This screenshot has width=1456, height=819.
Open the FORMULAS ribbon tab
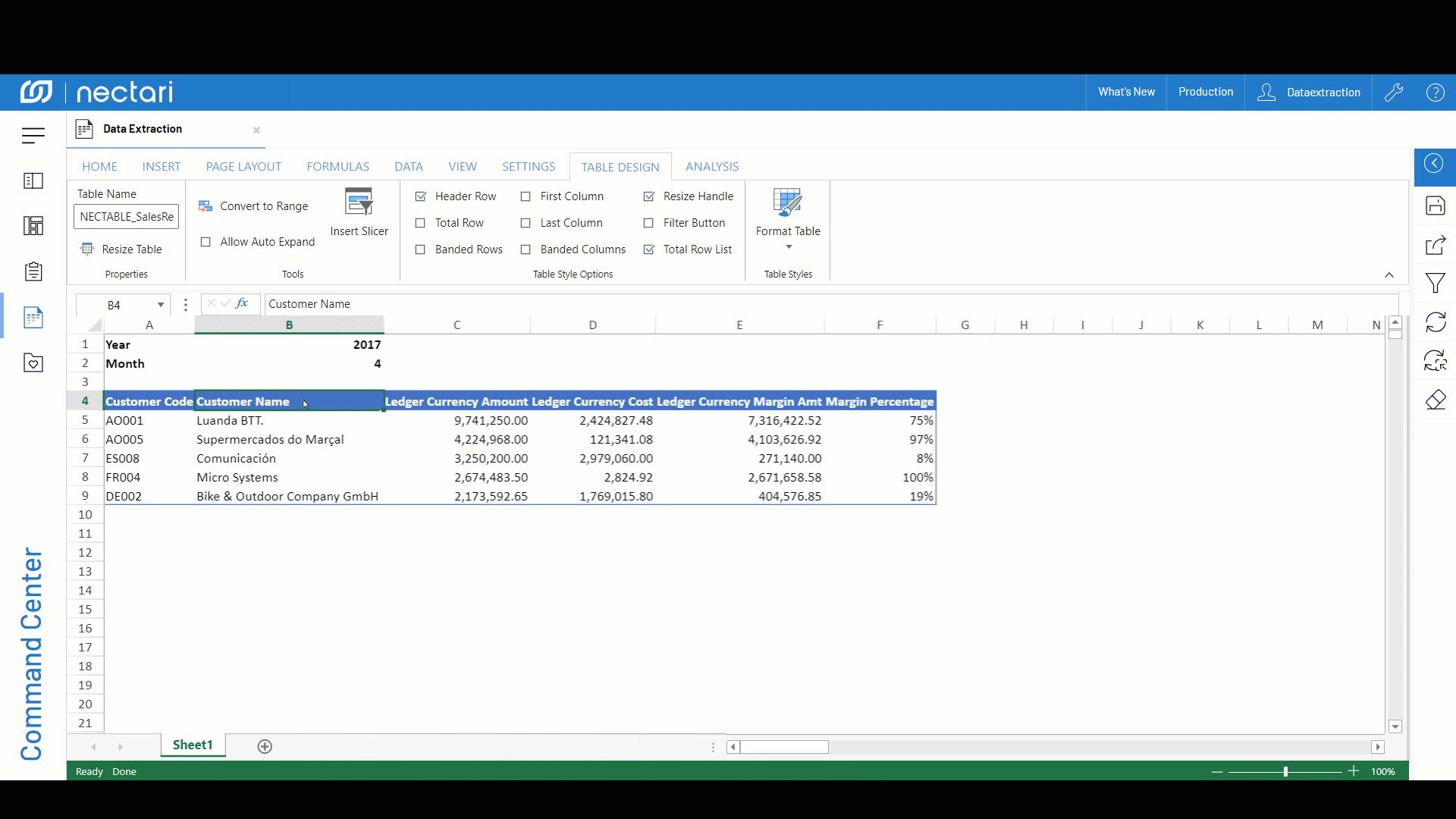(x=337, y=166)
